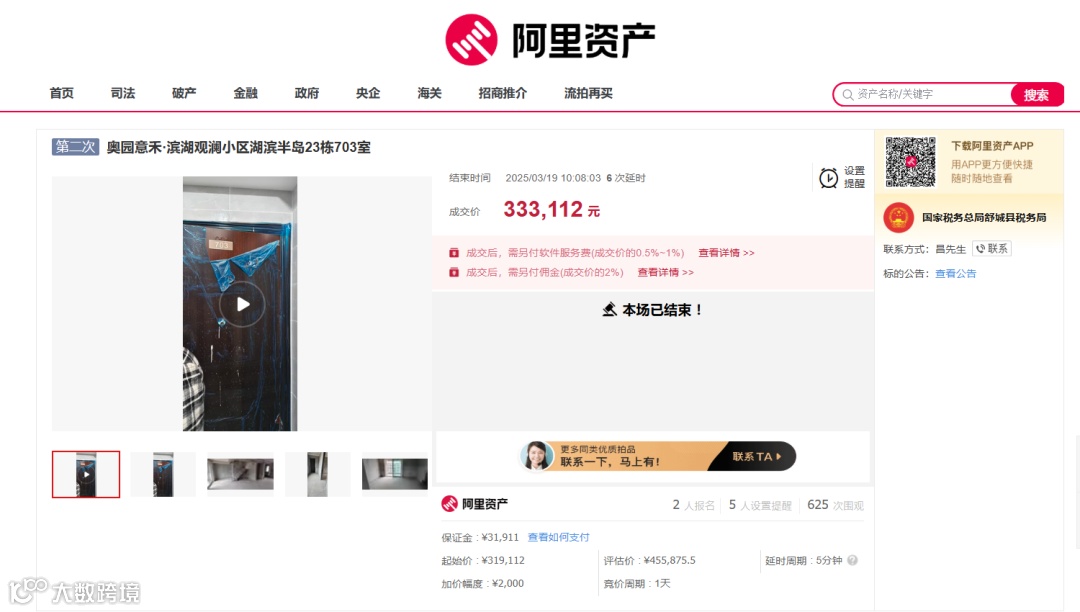Play the main property video
The width and height of the screenshot is (1080, 612).
pyautogui.click(x=242, y=304)
